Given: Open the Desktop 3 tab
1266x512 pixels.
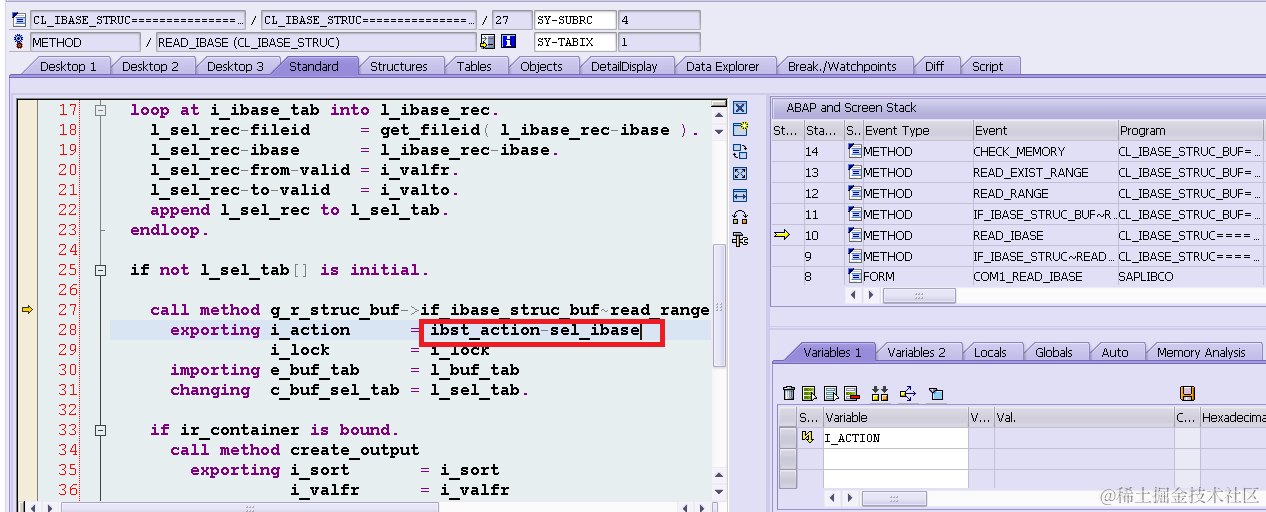Looking at the screenshot, I should (x=236, y=66).
